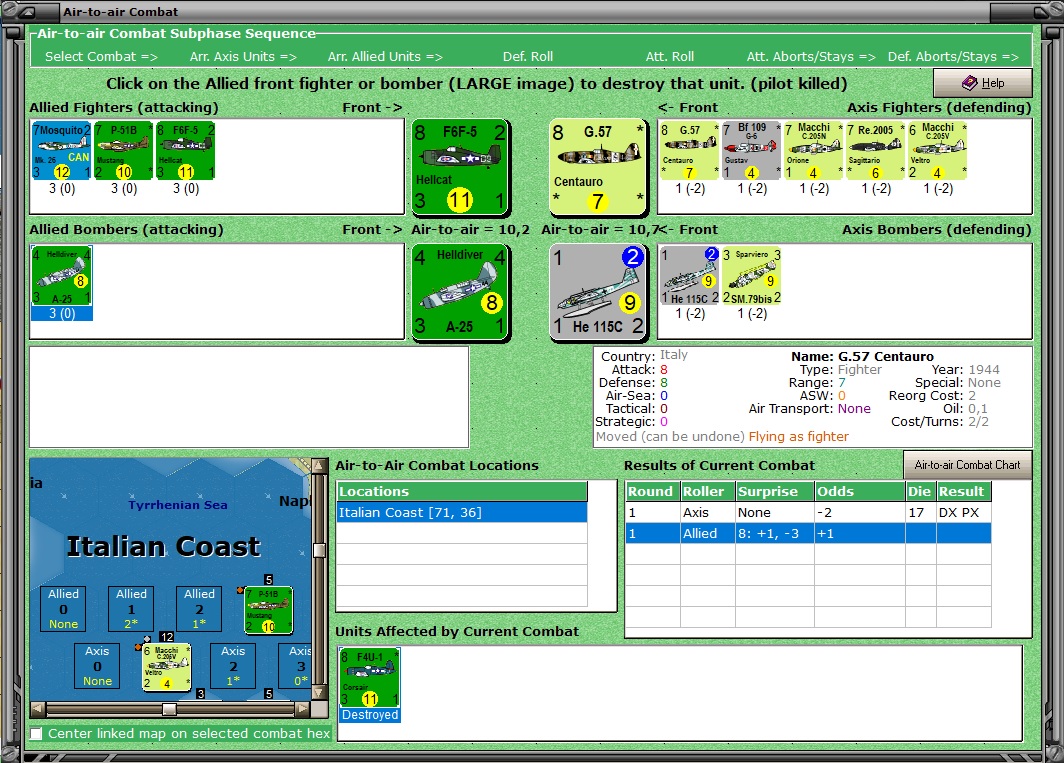Image resolution: width=1064 pixels, height=763 pixels.
Task: Click the Roller column header
Action: (707, 491)
